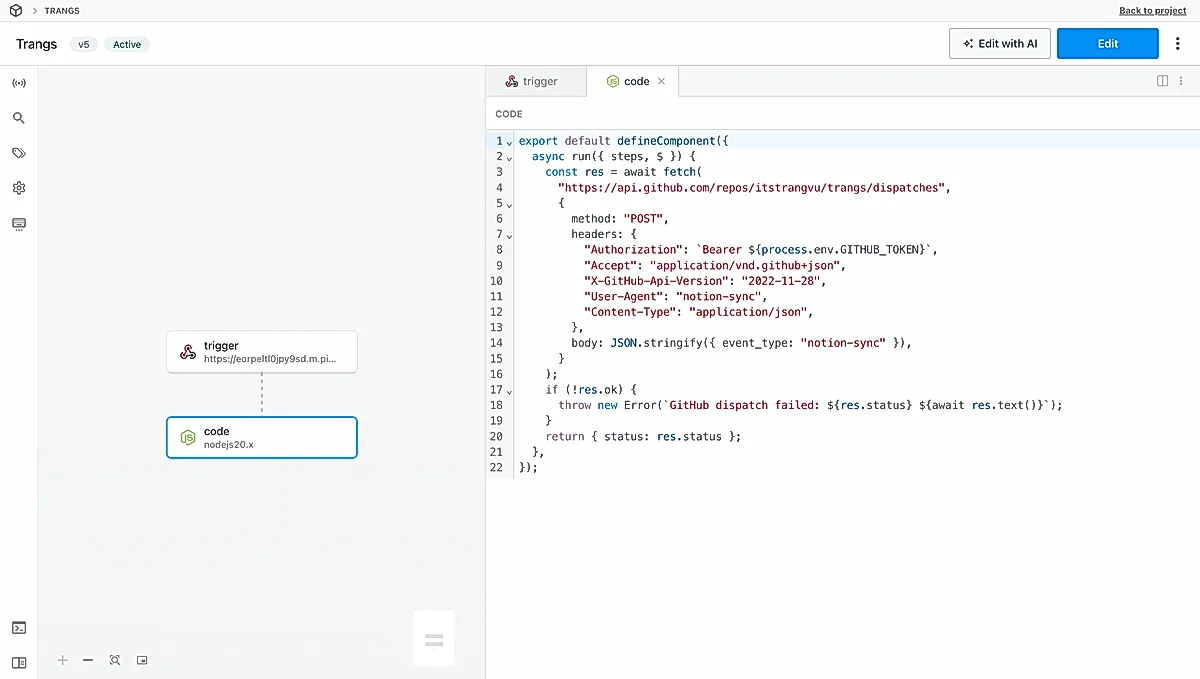Click the v5 version badge

84,44
